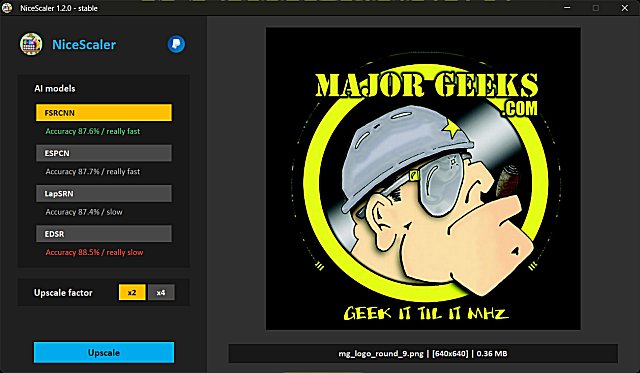Viewport: 640px width, 373px height.
Task: Select the EDSR AI model
Action: coord(104,234)
